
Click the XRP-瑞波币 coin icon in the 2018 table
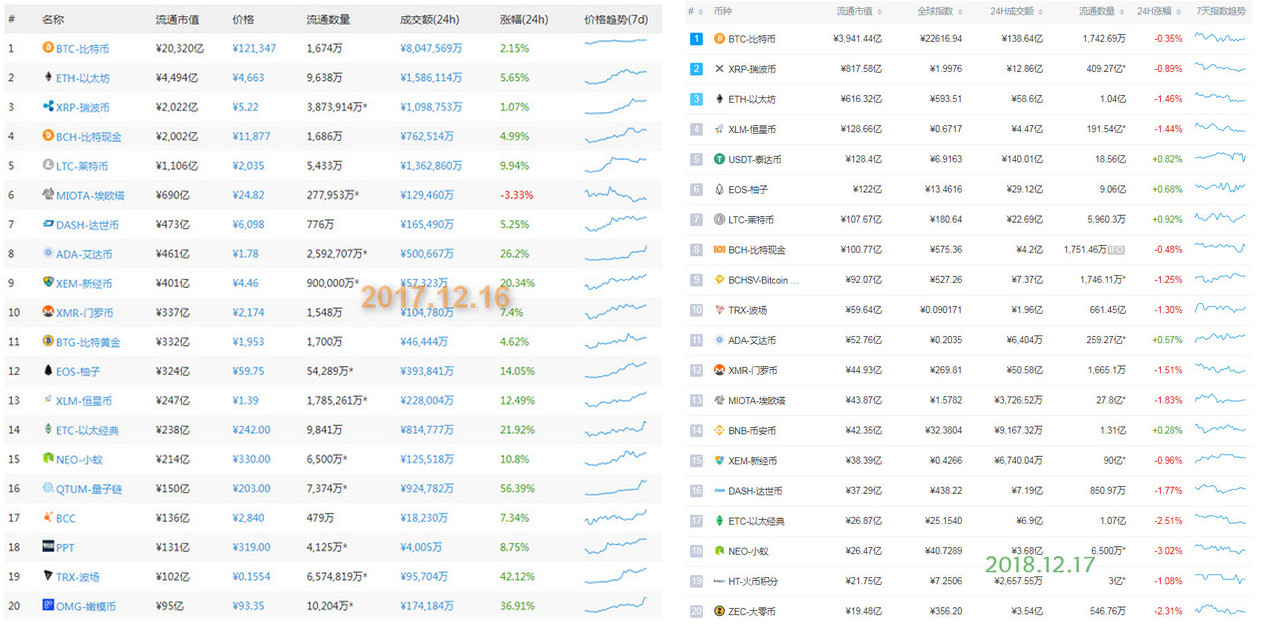(x=720, y=69)
